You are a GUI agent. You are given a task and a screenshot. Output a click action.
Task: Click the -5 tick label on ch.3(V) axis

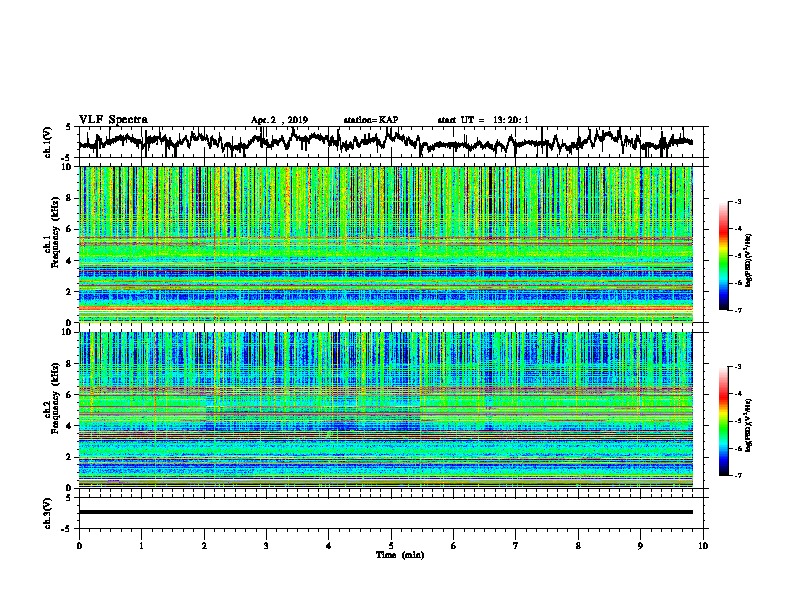67,529
